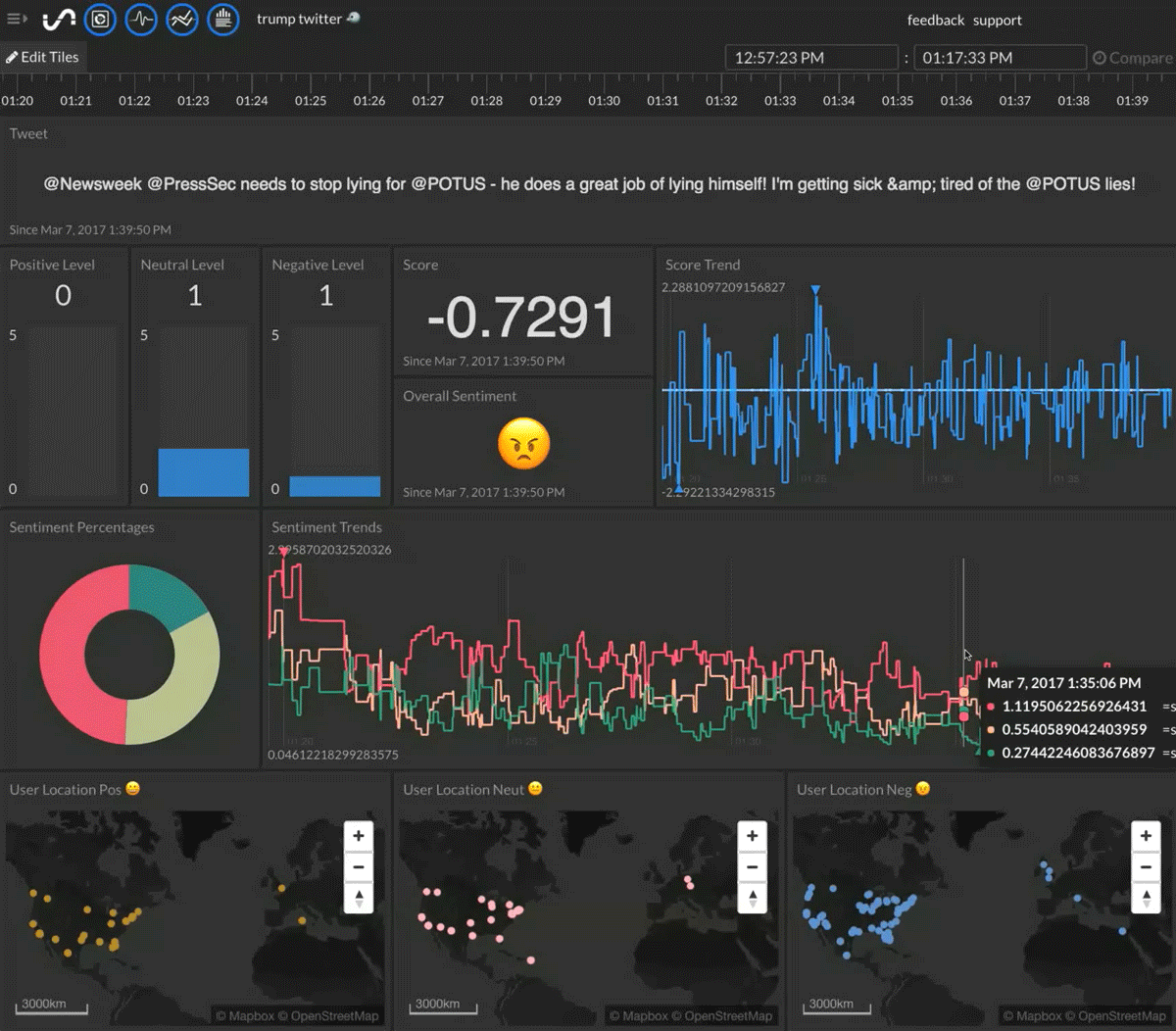Click happy emoji next to User Location Pos

pyautogui.click(x=133, y=788)
